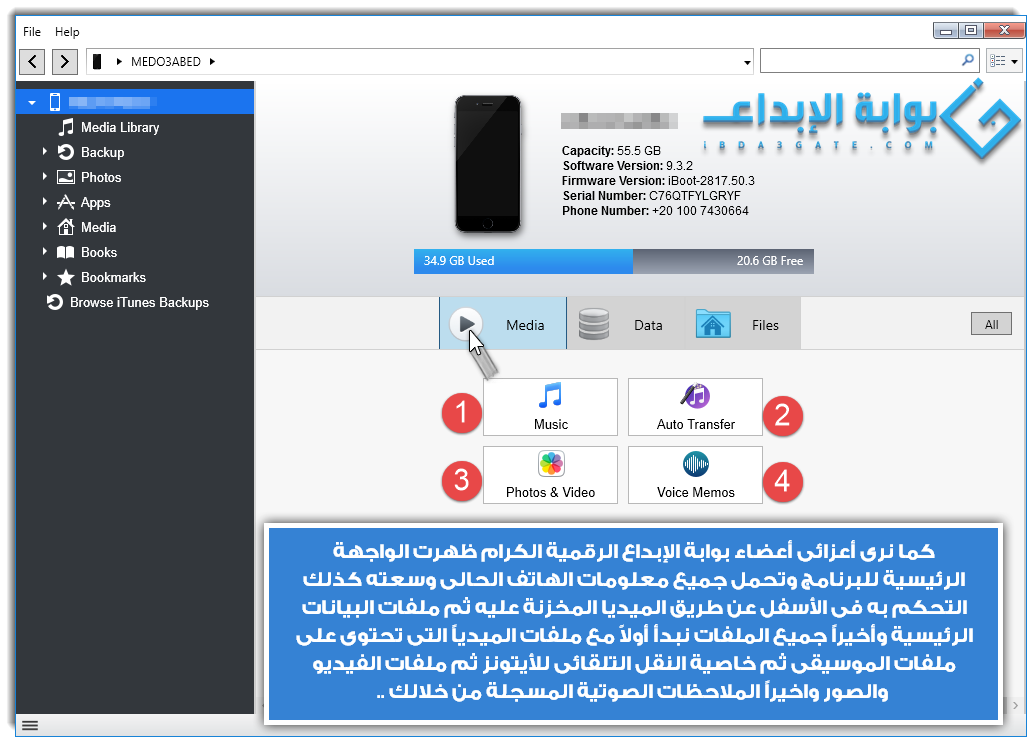Open the Music tile
1027x737 pixels.
550,407
